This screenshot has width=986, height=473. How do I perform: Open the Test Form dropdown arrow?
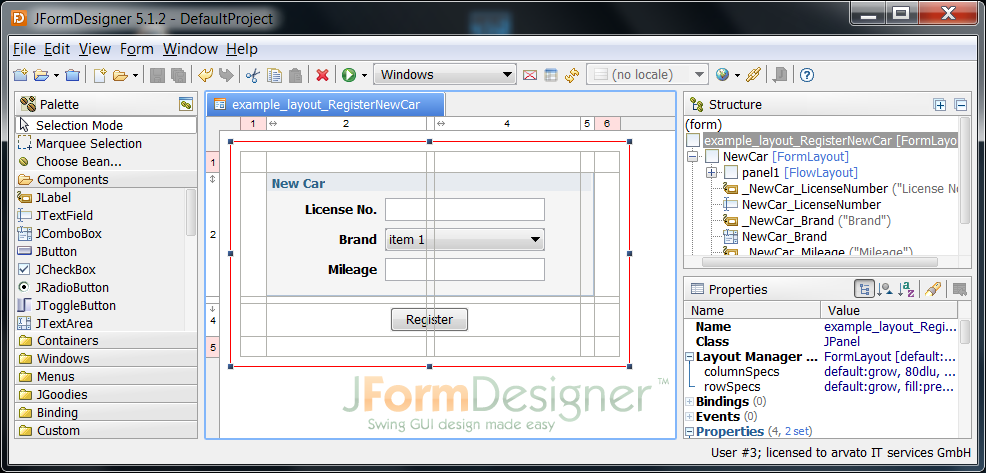364,75
